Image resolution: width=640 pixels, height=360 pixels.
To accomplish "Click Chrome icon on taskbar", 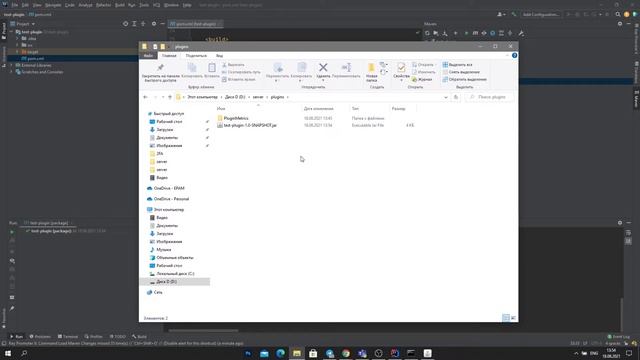I will [x=346, y=353].
